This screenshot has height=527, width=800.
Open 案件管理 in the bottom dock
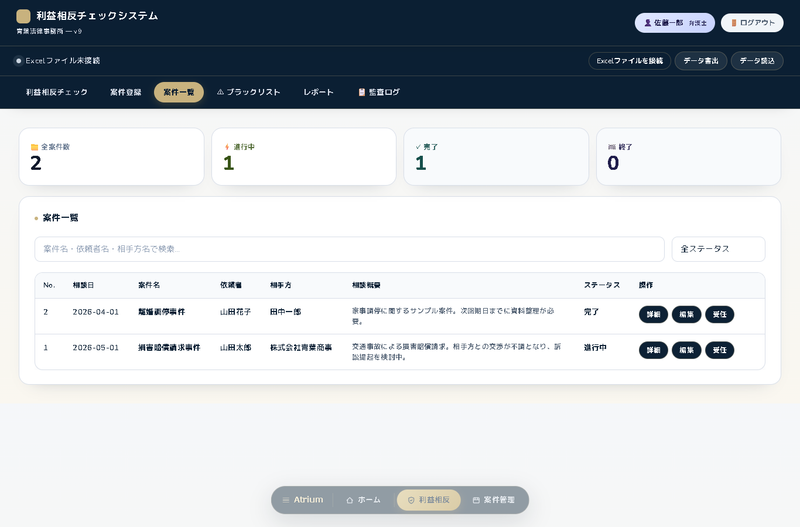pyautogui.click(x=494, y=500)
